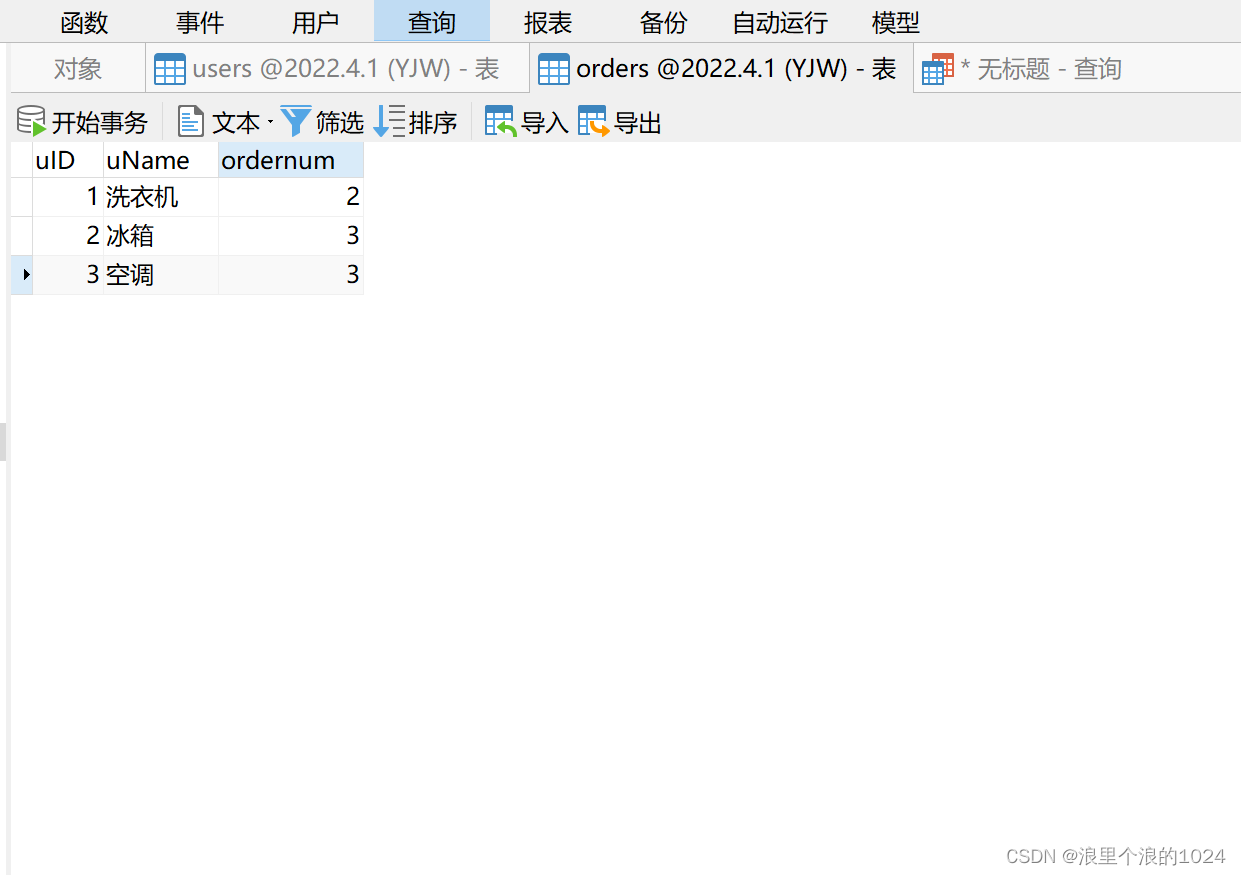This screenshot has height=875, width=1241.
Task: Click the Begin Transaction database icon
Action: pos(31,122)
